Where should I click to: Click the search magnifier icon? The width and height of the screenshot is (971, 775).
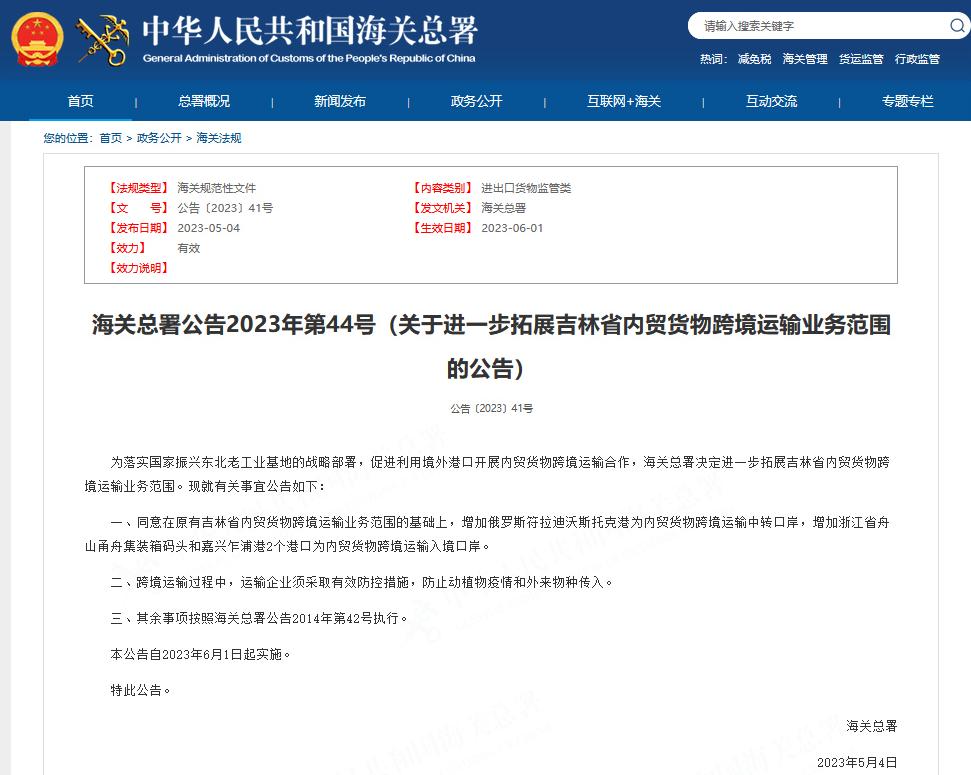coord(956,24)
